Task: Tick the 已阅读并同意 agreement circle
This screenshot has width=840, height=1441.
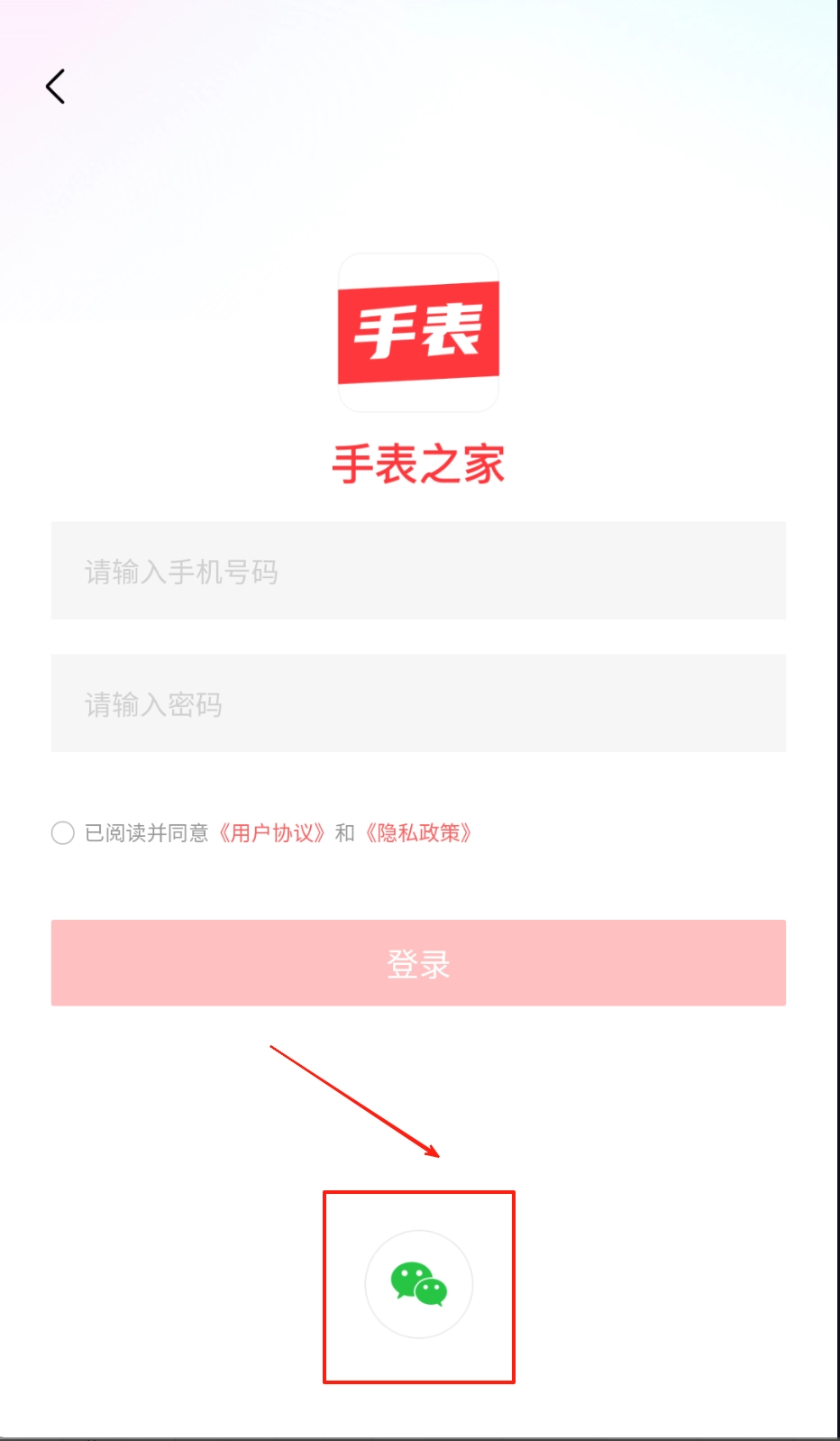Action: pos(62,832)
